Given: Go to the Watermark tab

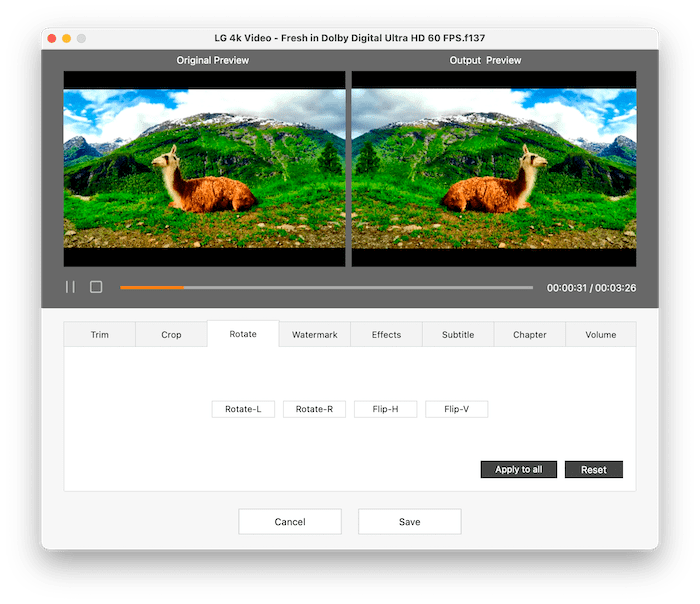Looking at the screenshot, I should coord(314,334).
